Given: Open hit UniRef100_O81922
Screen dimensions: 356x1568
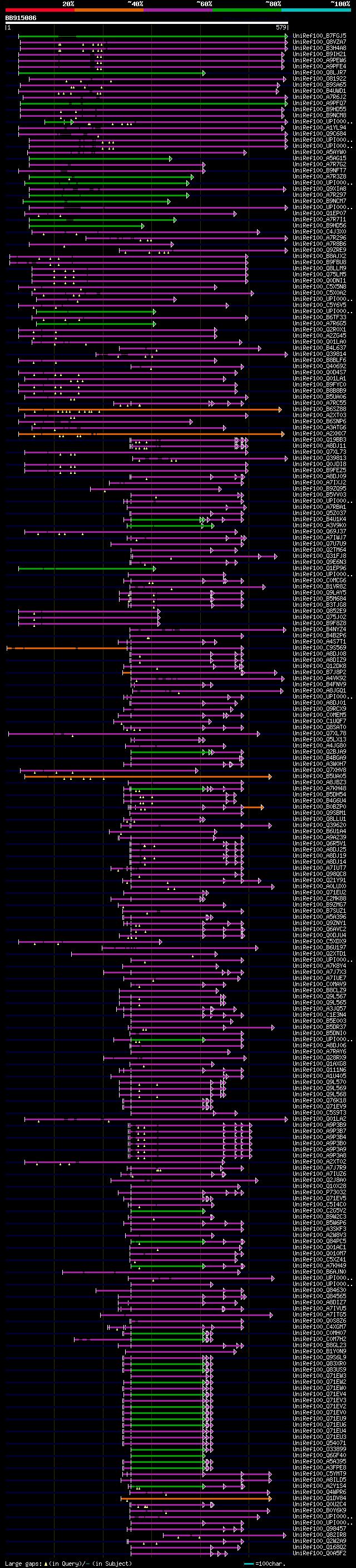Looking at the screenshot, I should coord(319,78).
